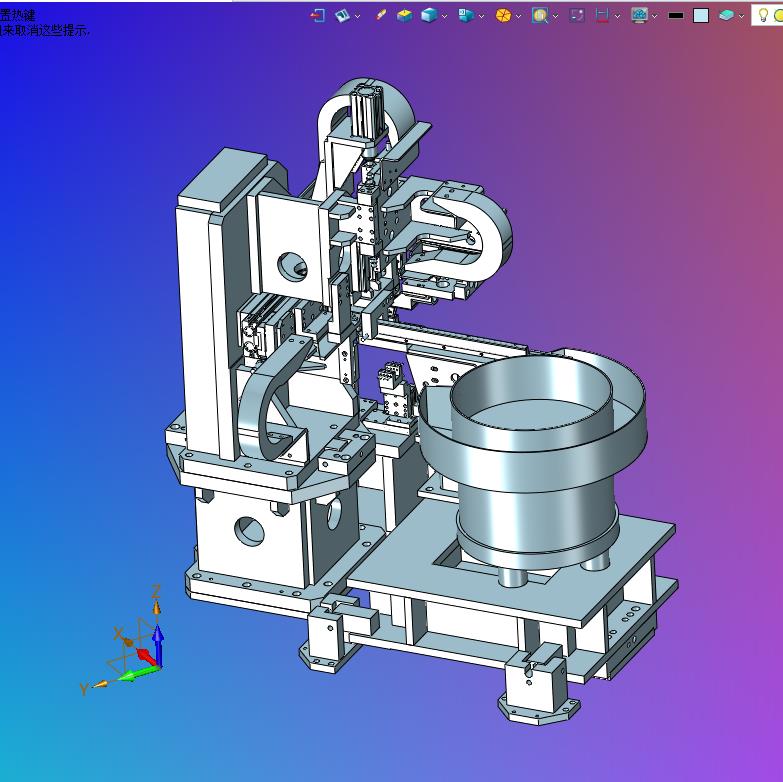Image resolution: width=783 pixels, height=782 pixels.
Task: Click the view orientation icon
Action: (x=343, y=15)
